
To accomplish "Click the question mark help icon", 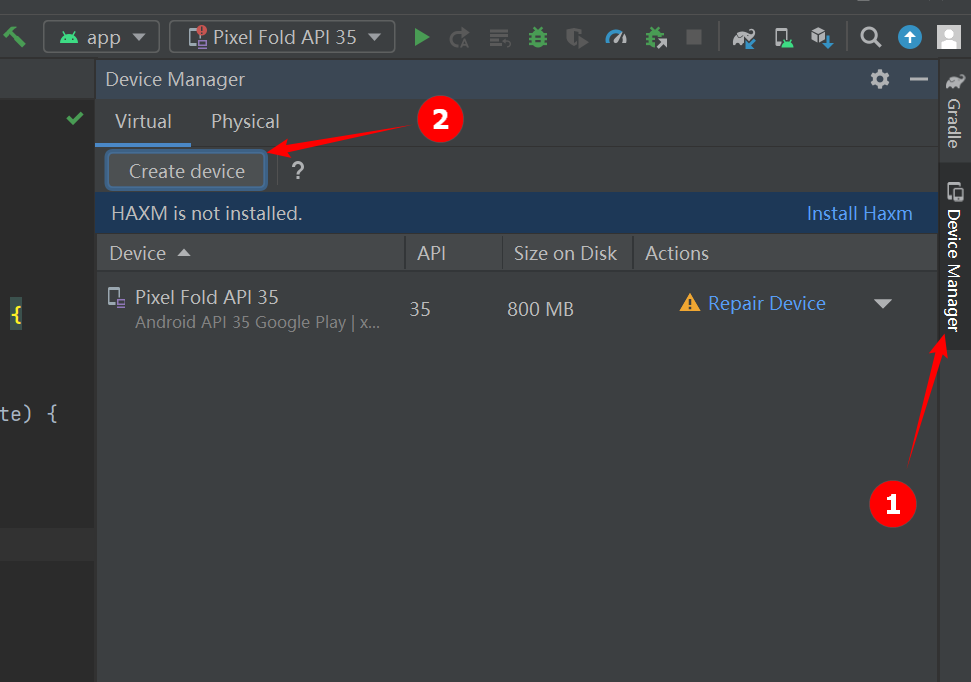I will point(298,170).
